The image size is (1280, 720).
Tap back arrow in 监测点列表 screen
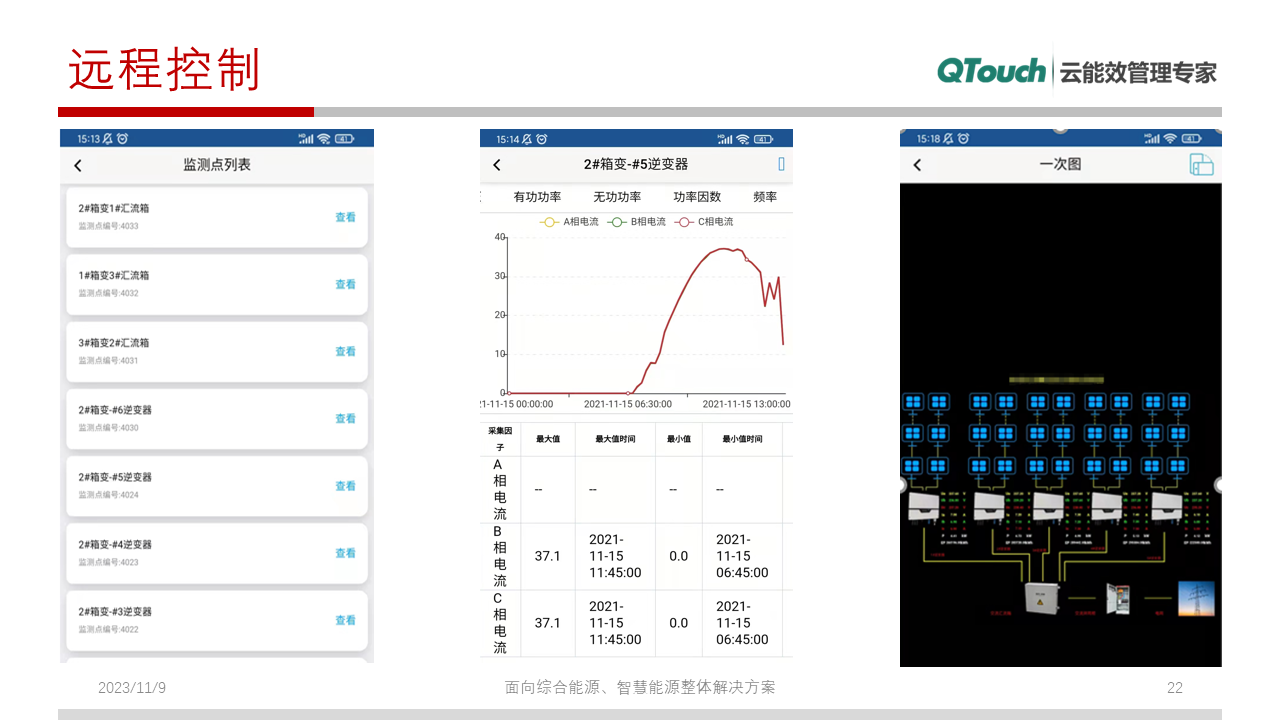78,166
